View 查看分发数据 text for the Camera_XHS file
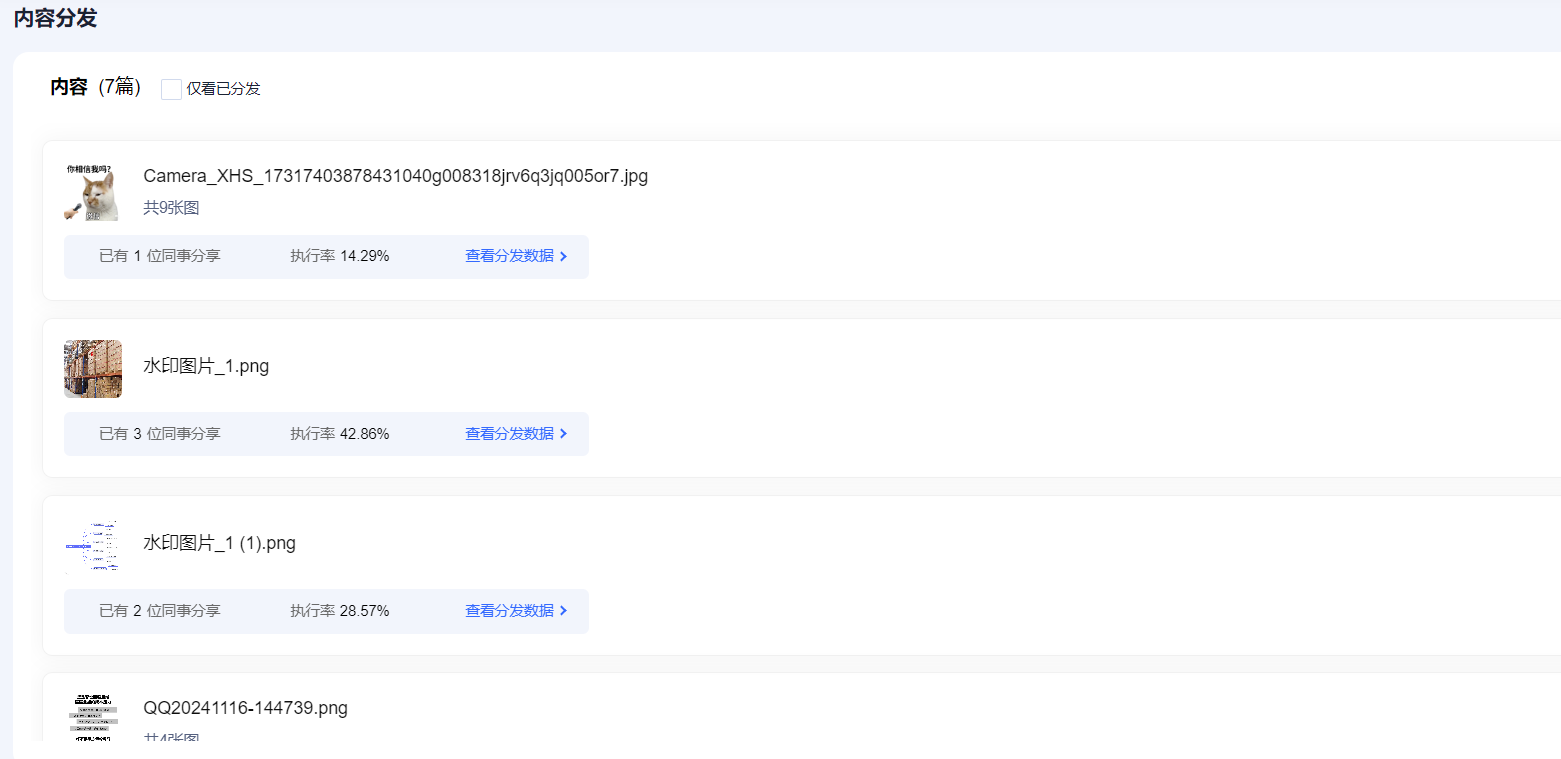1561x759 pixels. pyautogui.click(x=509, y=256)
